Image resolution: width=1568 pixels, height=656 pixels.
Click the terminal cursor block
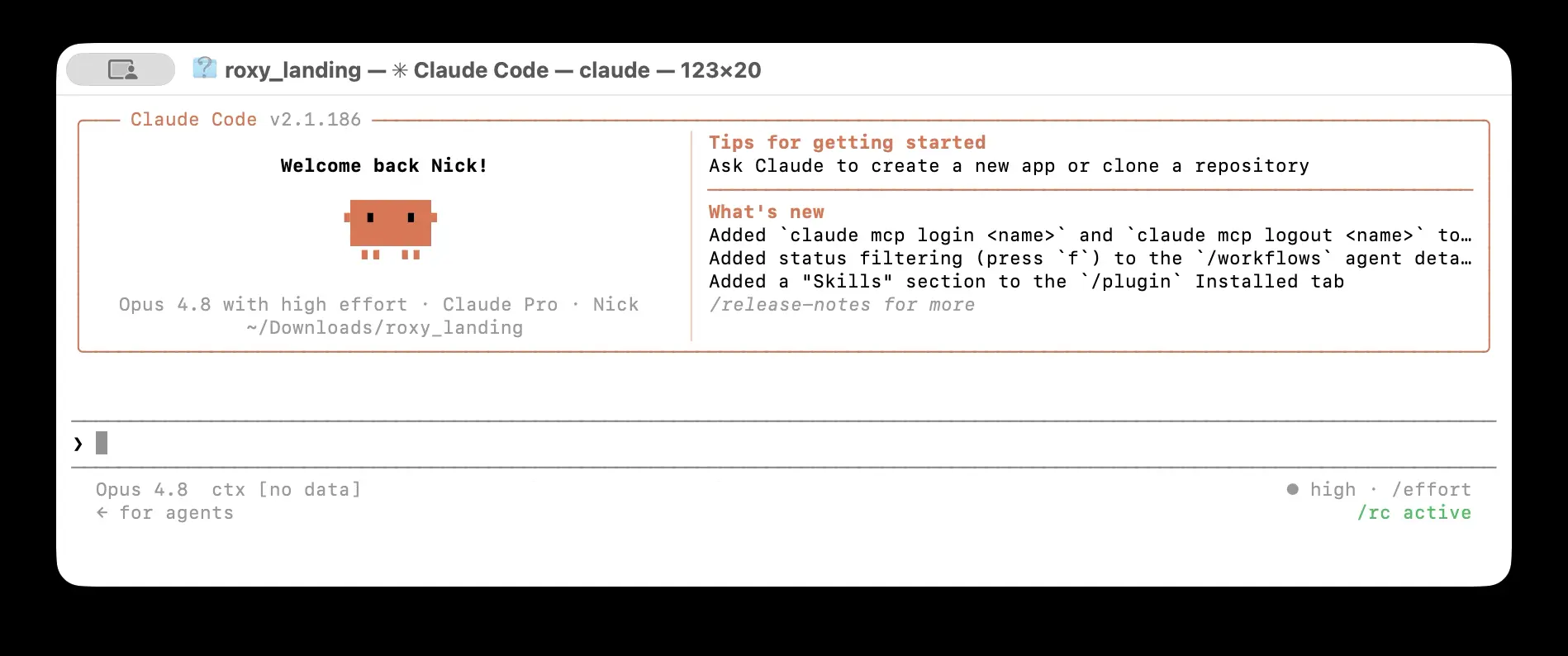102,443
